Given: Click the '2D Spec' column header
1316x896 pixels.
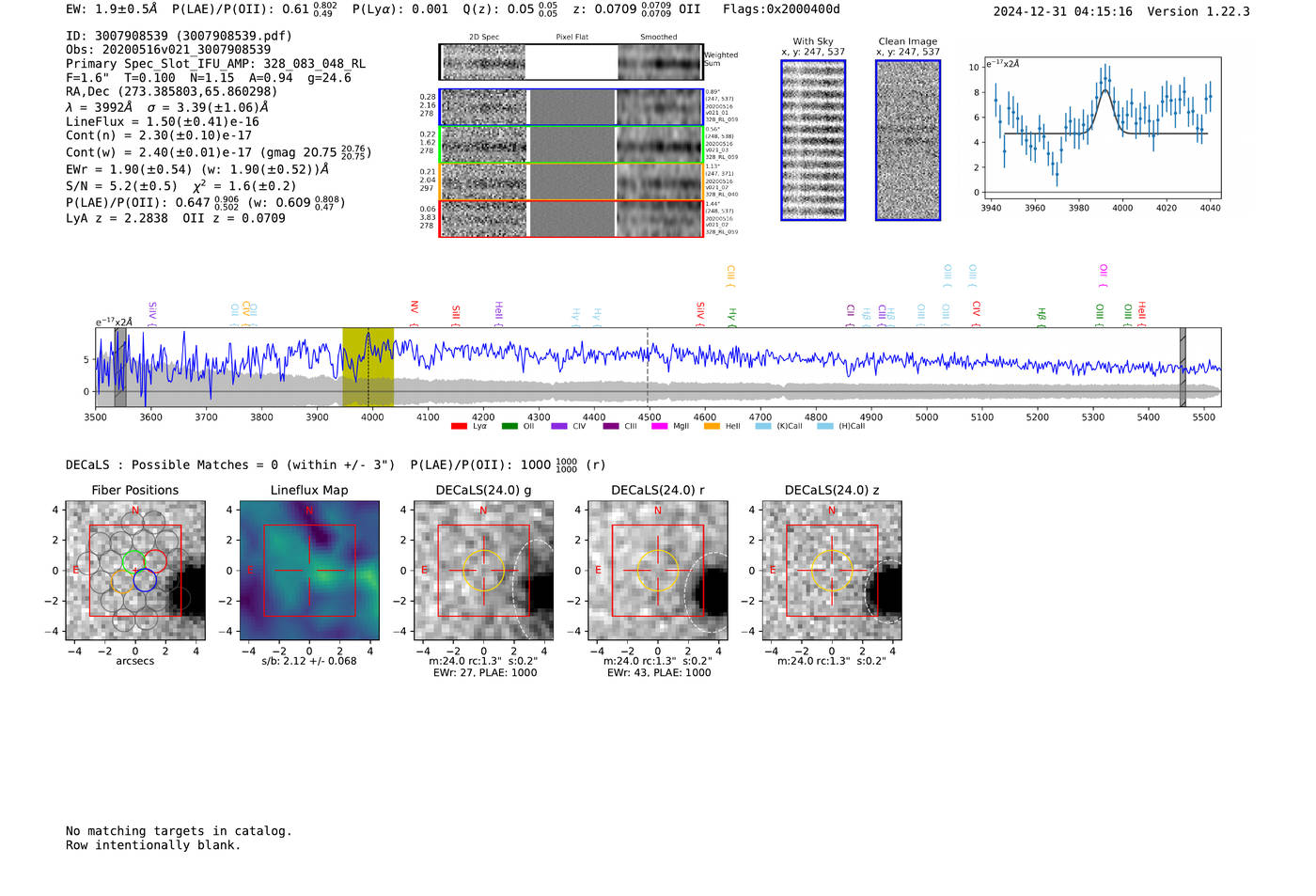Looking at the screenshot, I should tap(484, 38).
